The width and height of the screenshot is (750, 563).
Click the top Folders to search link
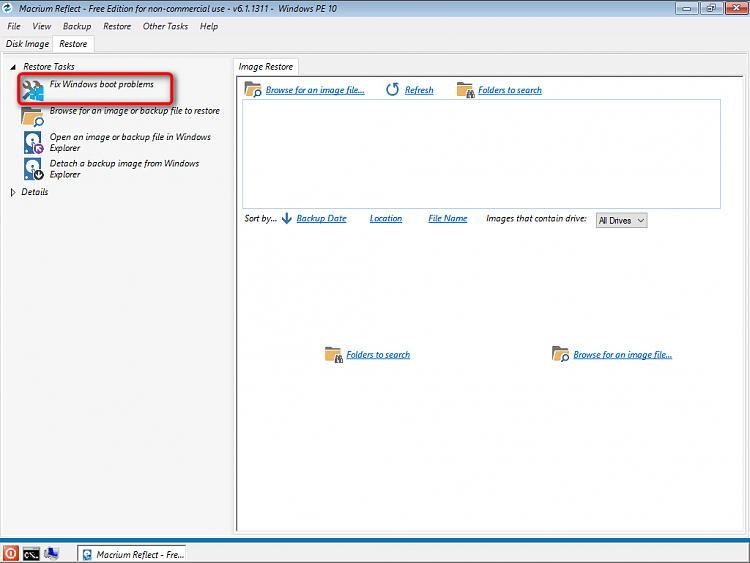point(510,90)
